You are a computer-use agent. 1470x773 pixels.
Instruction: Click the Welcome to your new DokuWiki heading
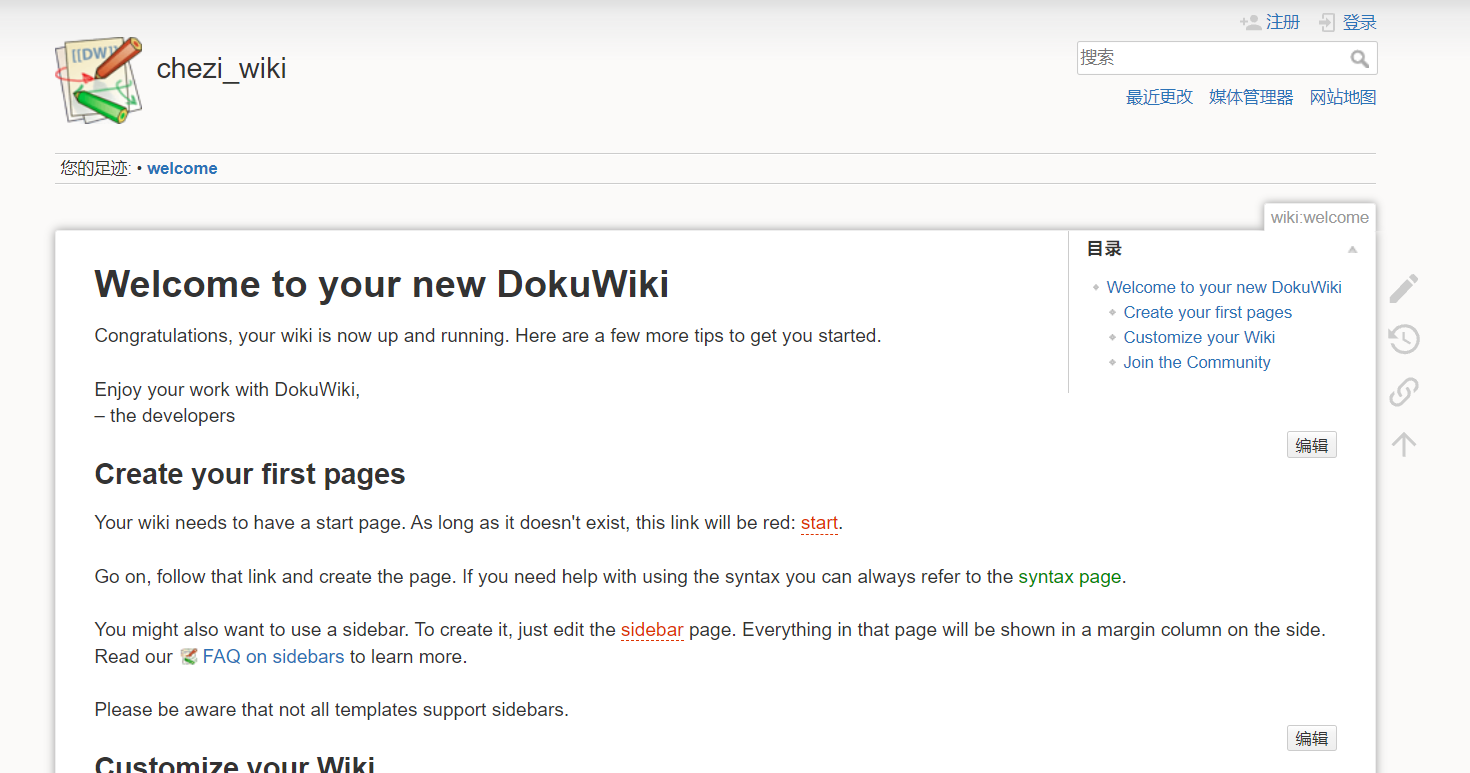click(382, 284)
